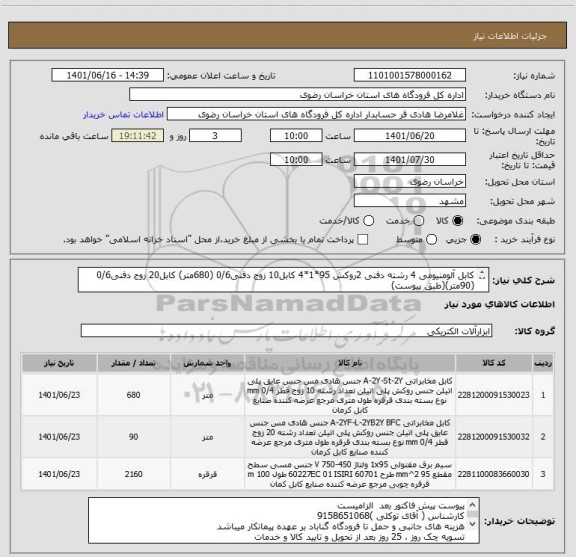The height and width of the screenshot is (557, 576).
Task: Click the request creator field
Action: (x=316, y=114)
